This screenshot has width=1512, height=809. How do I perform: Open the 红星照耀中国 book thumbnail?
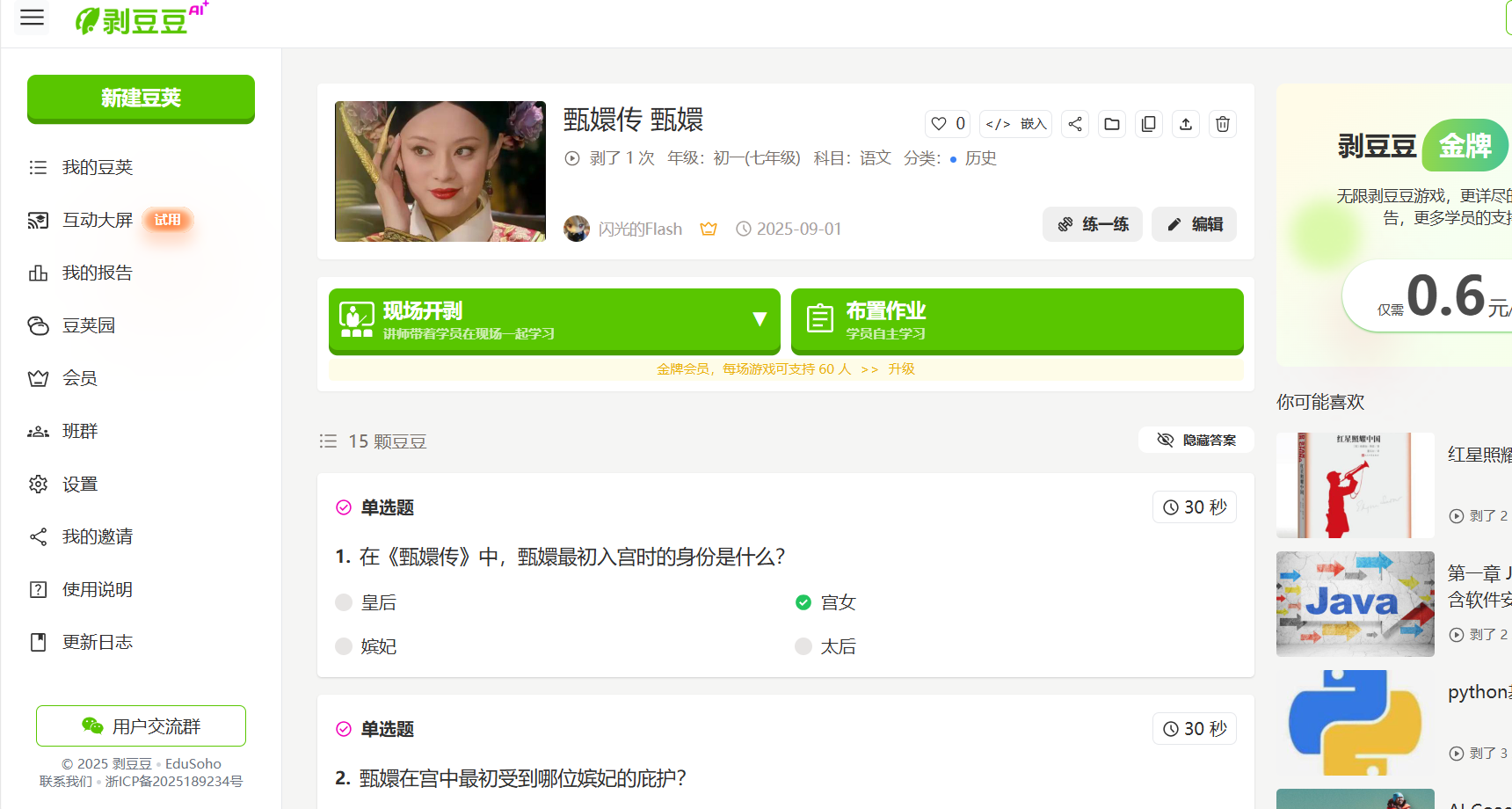tap(1356, 485)
